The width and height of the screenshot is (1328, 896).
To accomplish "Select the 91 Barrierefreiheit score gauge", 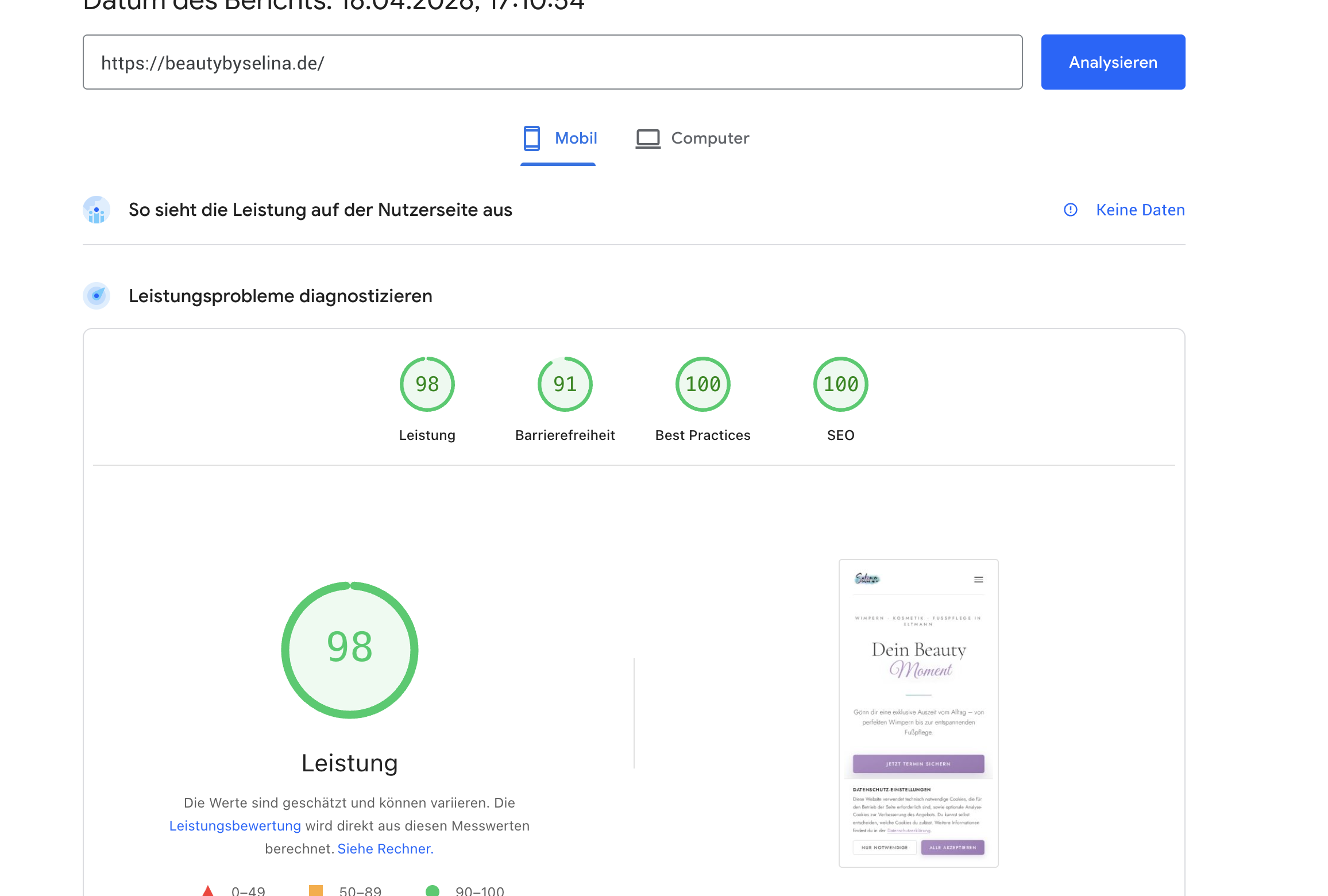I will pos(565,384).
